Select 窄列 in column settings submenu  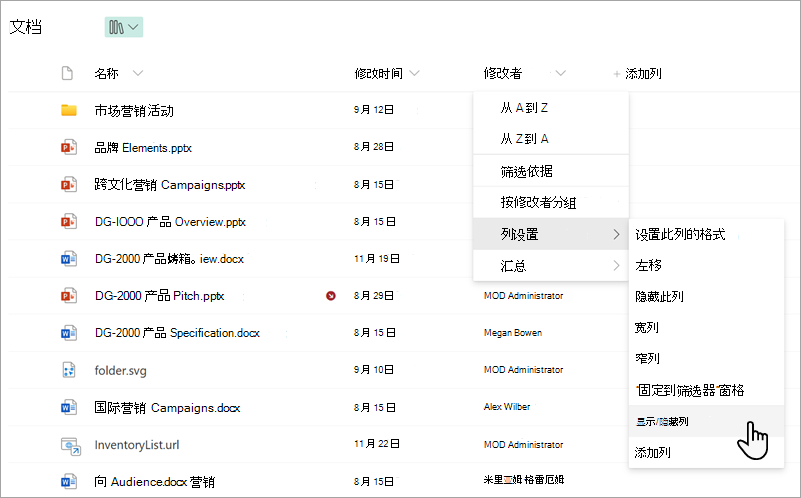(x=706, y=359)
